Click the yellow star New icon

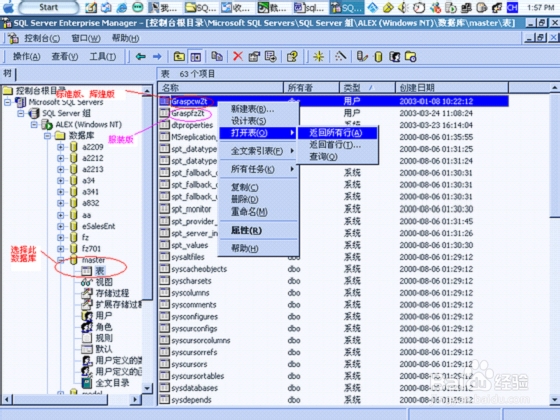tap(318, 56)
